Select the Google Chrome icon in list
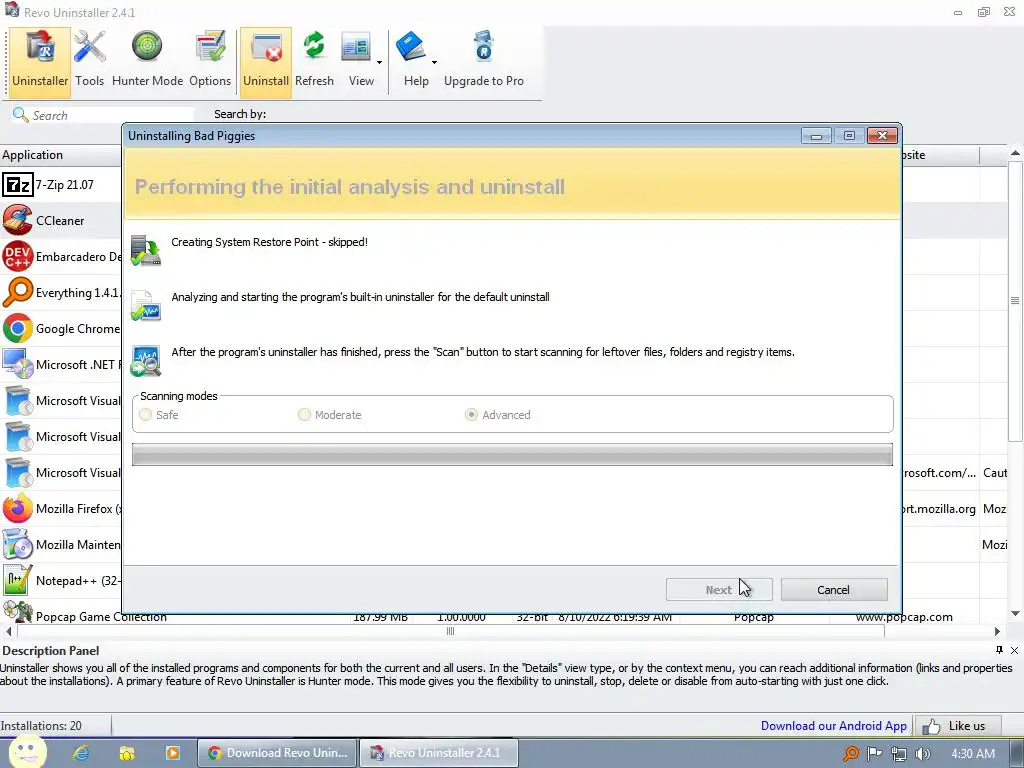The height and width of the screenshot is (768, 1024). pos(18,328)
